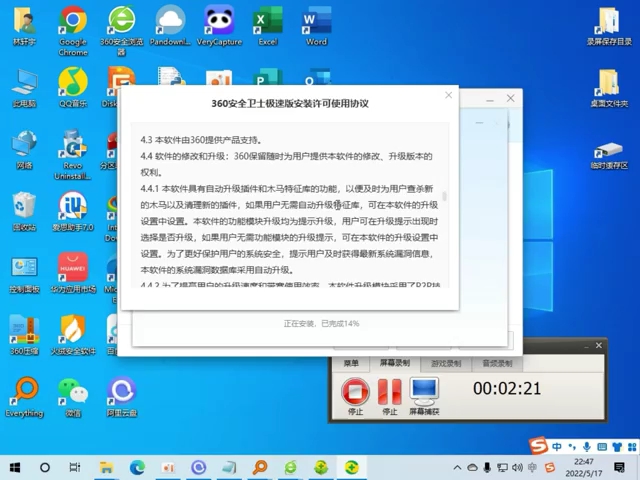This screenshot has height=480, width=640.
Task: Open File Explorer from the taskbar
Action: 107,467
